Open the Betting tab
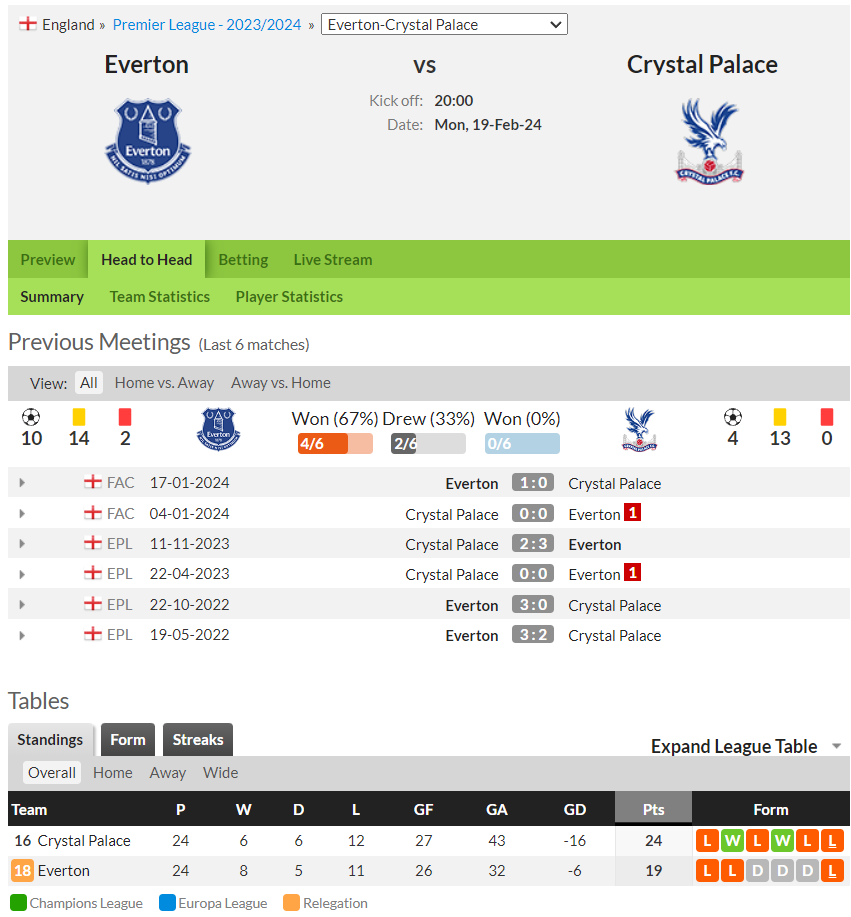The width and height of the screenshot is (851, 917). pos(243,260)
